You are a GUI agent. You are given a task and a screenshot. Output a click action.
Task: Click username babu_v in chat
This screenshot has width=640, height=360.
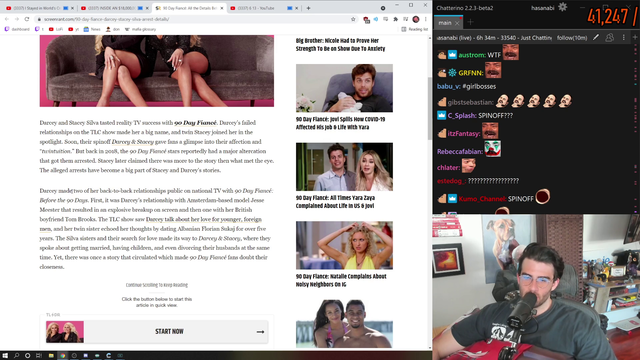click(449, 86)
